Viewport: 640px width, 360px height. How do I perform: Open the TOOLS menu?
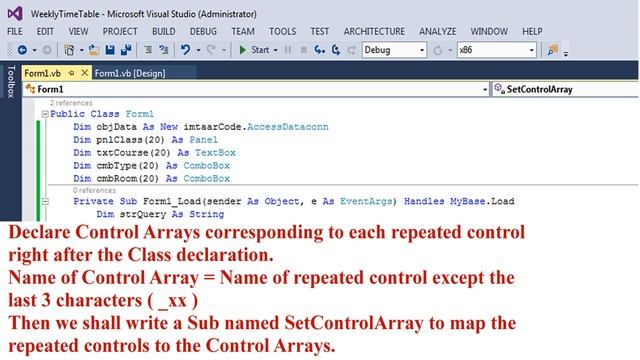[282, 31]
